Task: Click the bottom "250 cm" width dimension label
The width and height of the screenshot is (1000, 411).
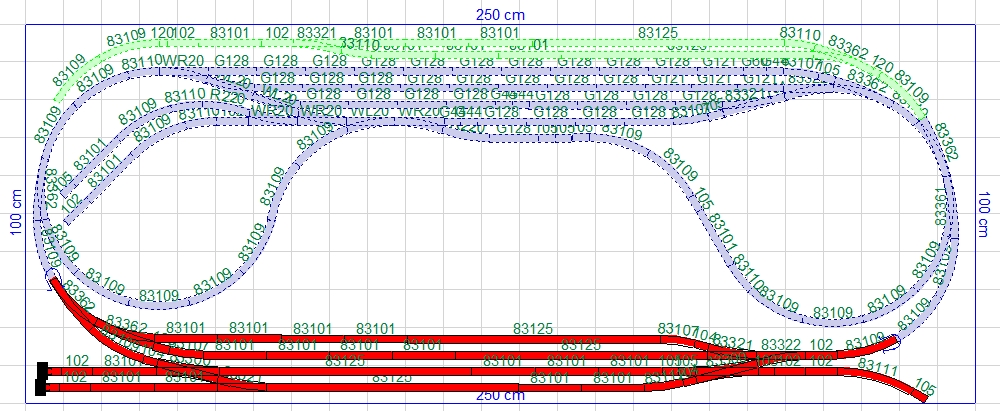Action: pyautogui.click(x=501, y=396)
